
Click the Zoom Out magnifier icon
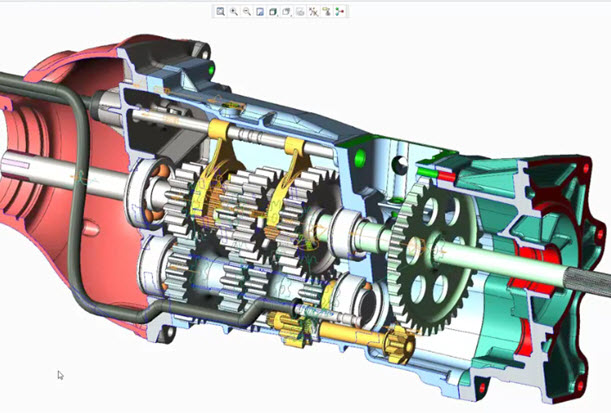[247, 11]
